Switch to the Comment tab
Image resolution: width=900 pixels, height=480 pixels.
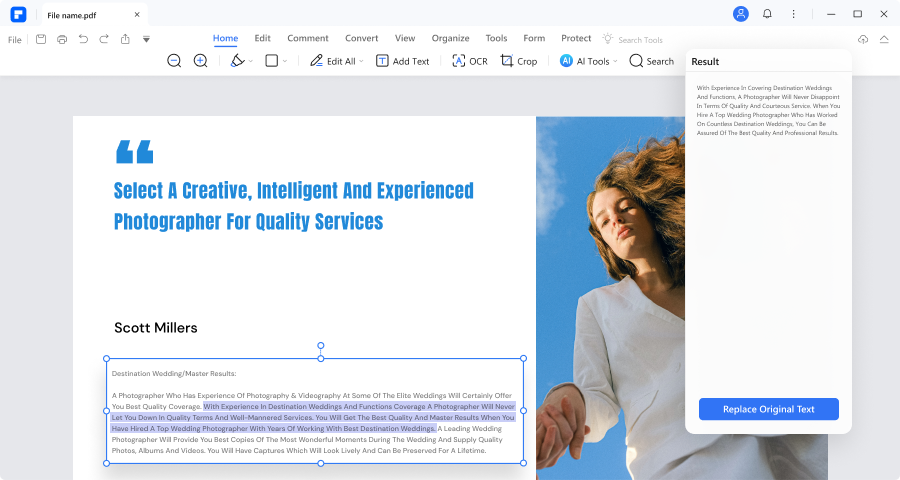(x=308, y=38)
